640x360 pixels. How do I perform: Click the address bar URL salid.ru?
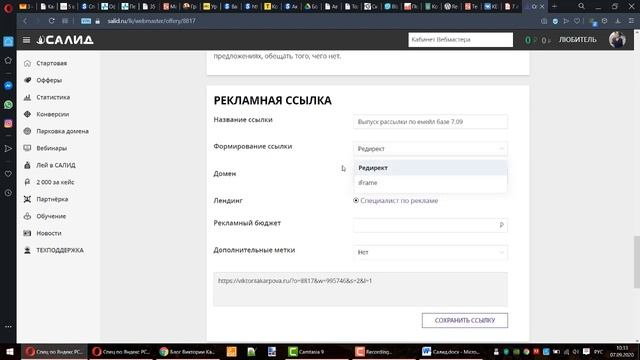(151, 21)
